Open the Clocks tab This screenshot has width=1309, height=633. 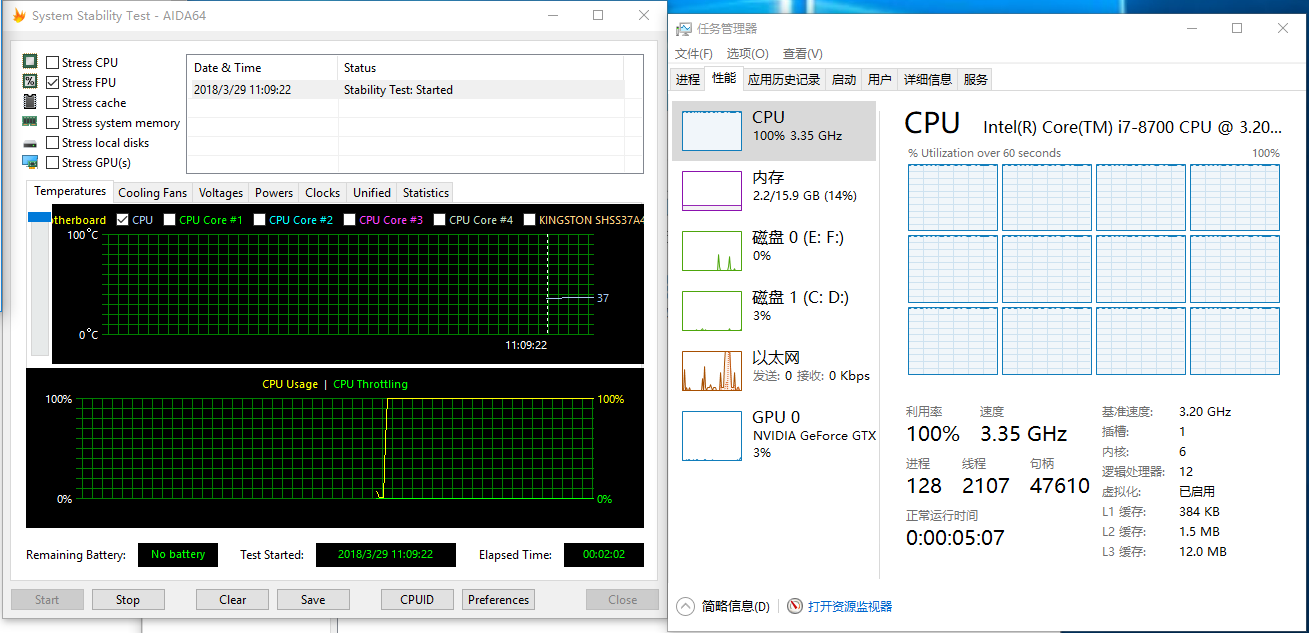[322, 192]
